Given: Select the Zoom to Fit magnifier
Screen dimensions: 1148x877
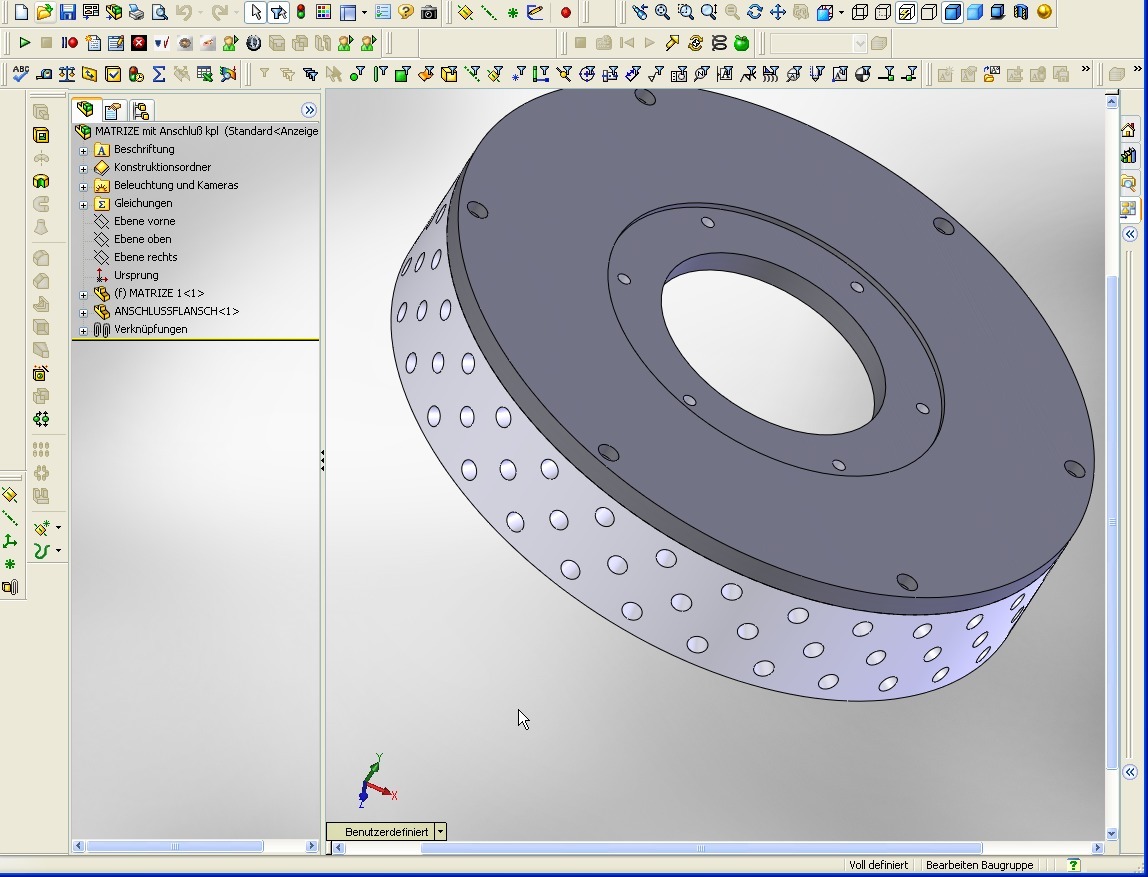Looking at the screenshot, I should 662,13.
